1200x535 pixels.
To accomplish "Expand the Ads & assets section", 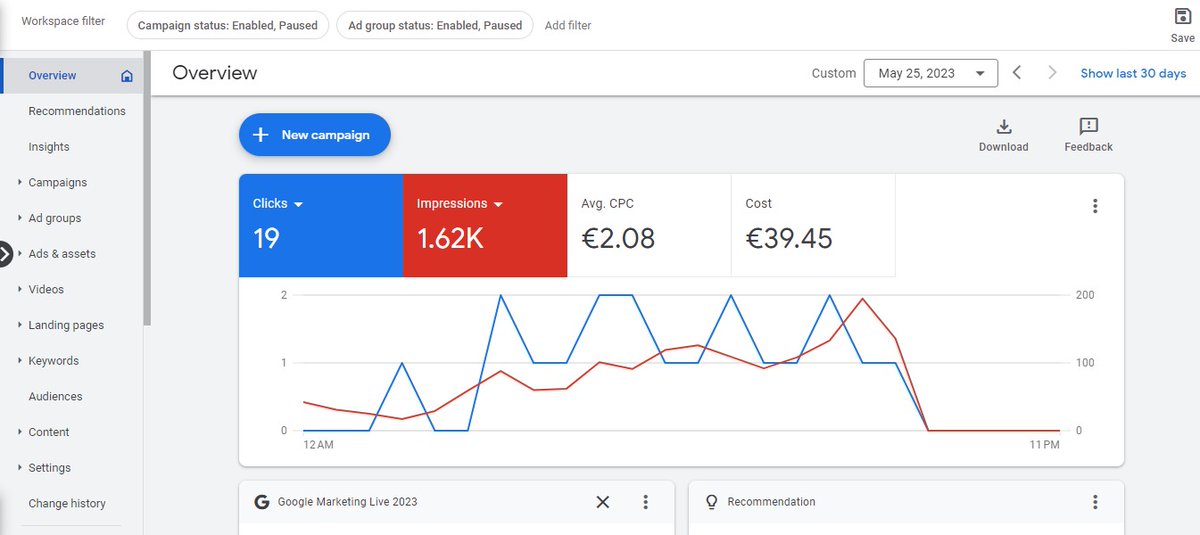I will (20, 254).
